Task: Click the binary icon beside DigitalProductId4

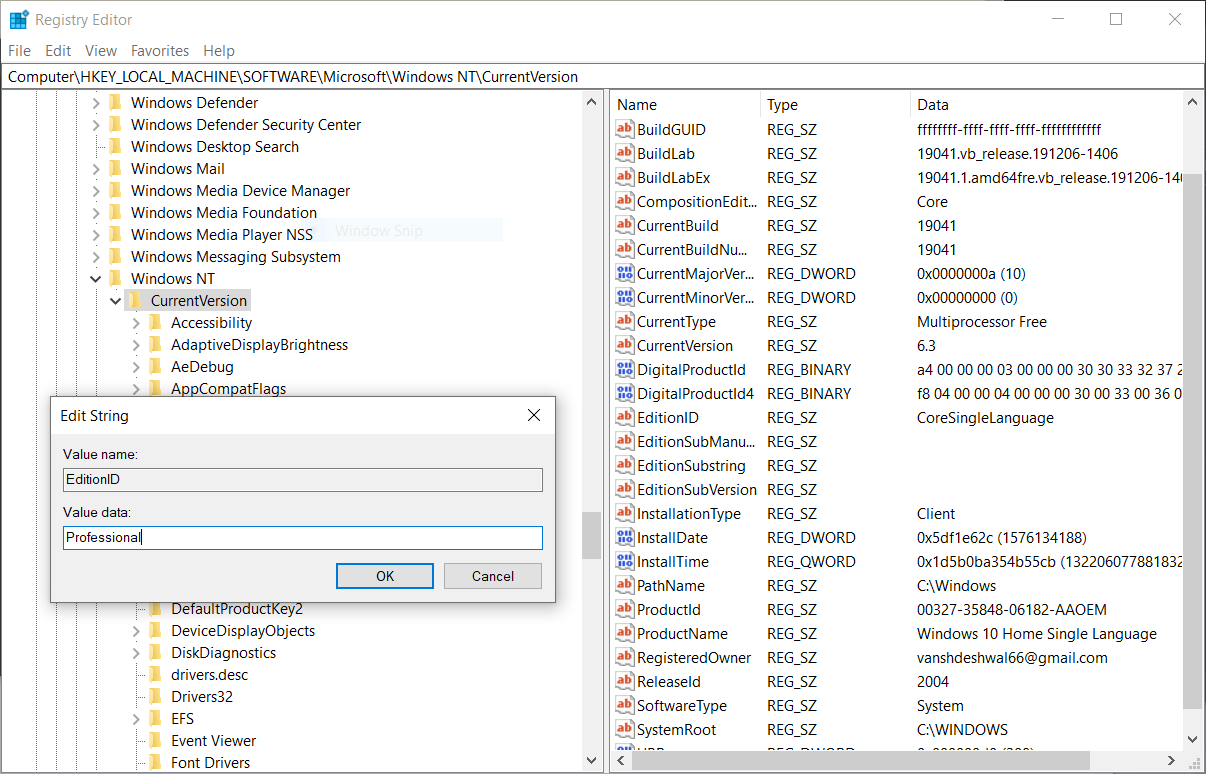Action: coord(625,394)
